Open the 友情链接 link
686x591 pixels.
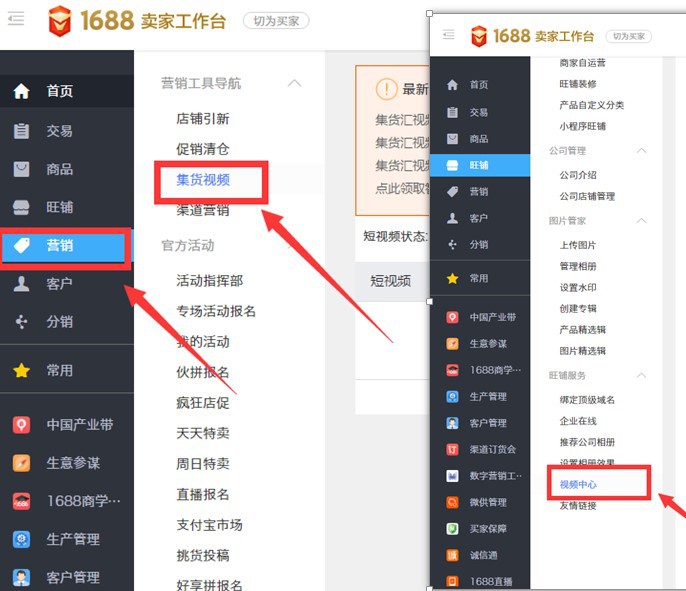click(578, 506)
